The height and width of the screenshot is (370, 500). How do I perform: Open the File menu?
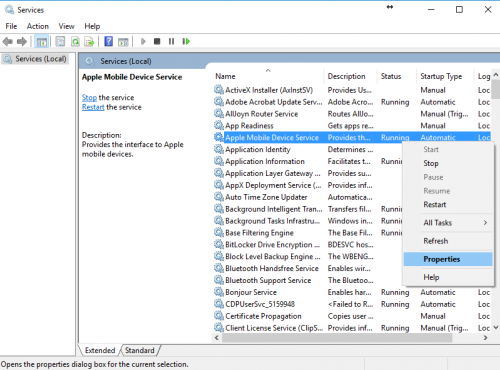pos(11,26)
